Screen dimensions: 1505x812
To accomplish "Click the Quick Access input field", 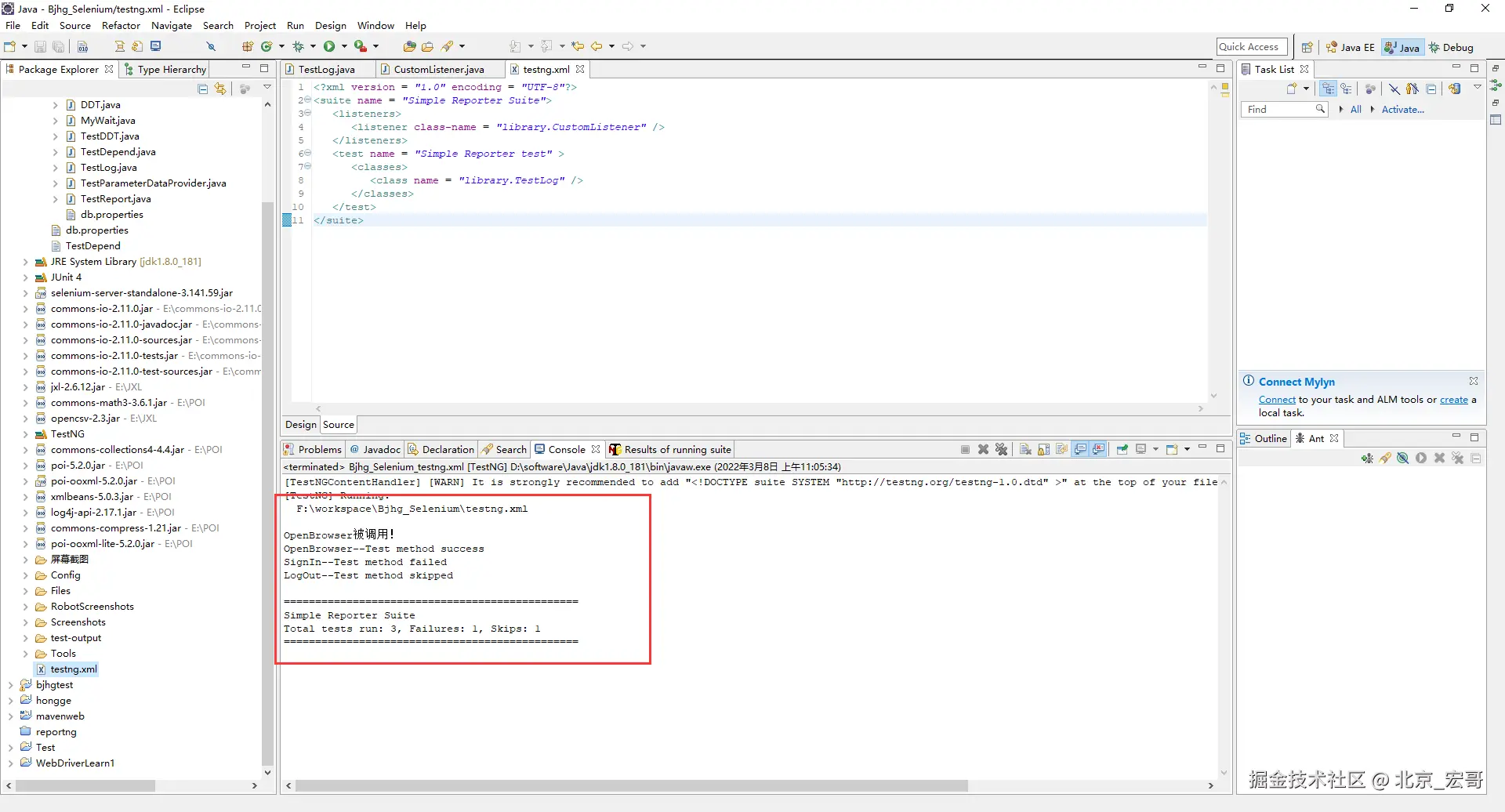I will (x=1252, y=47).
